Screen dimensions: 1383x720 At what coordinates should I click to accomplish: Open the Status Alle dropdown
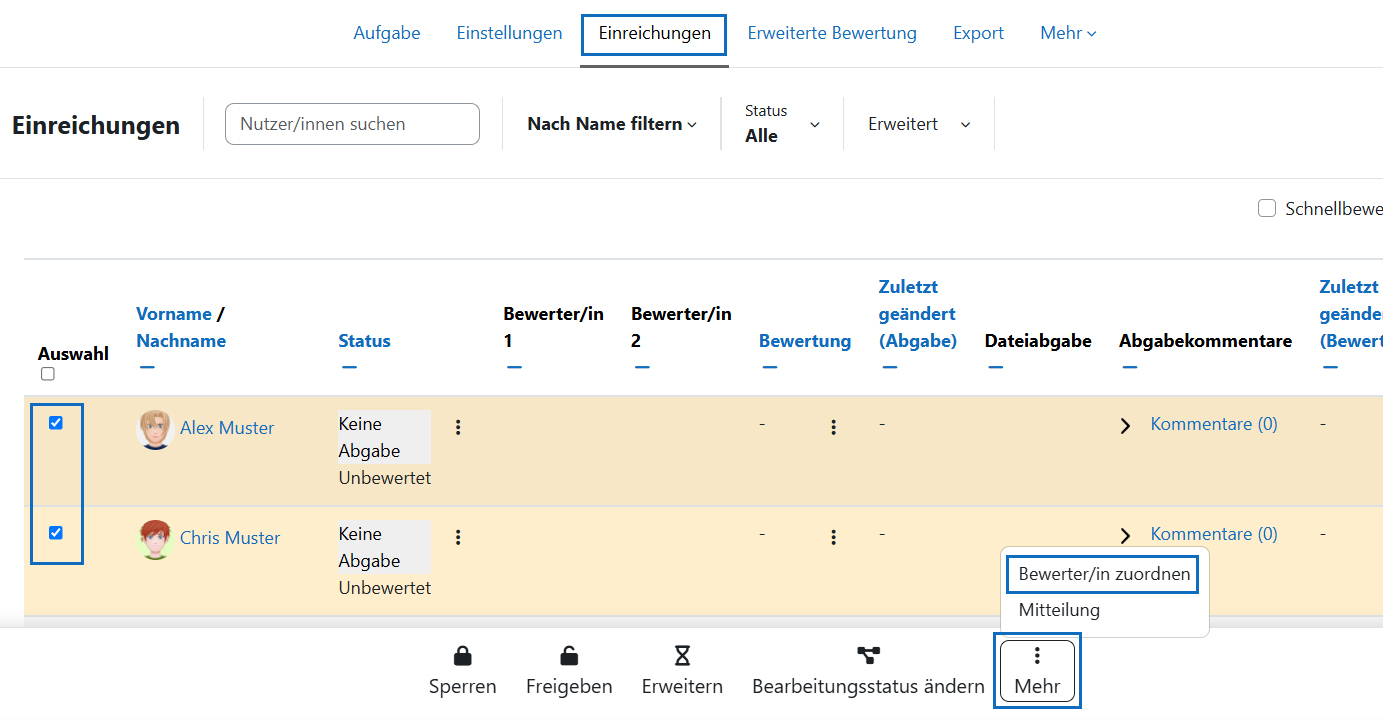tap(782, 124)
